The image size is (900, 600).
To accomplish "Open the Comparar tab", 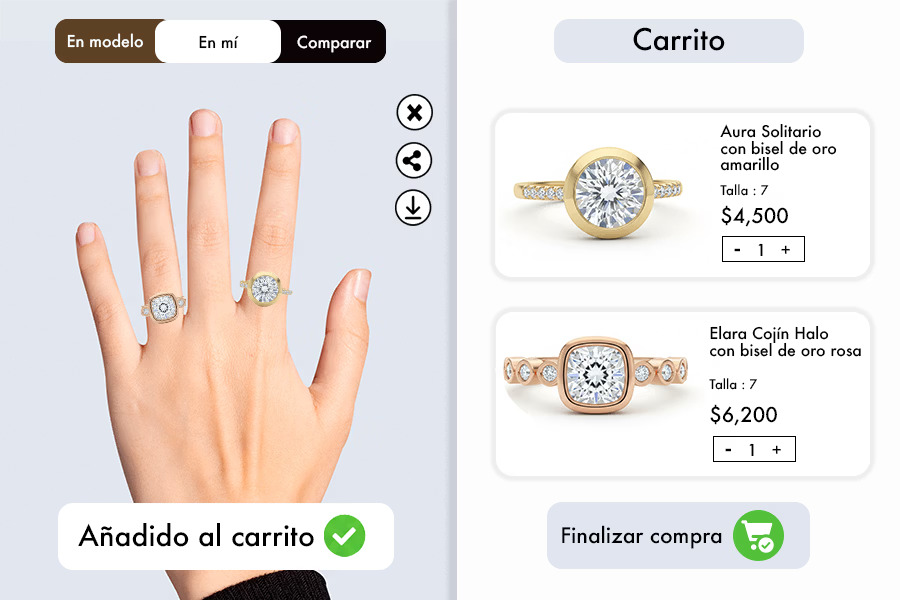I will 333,41.
